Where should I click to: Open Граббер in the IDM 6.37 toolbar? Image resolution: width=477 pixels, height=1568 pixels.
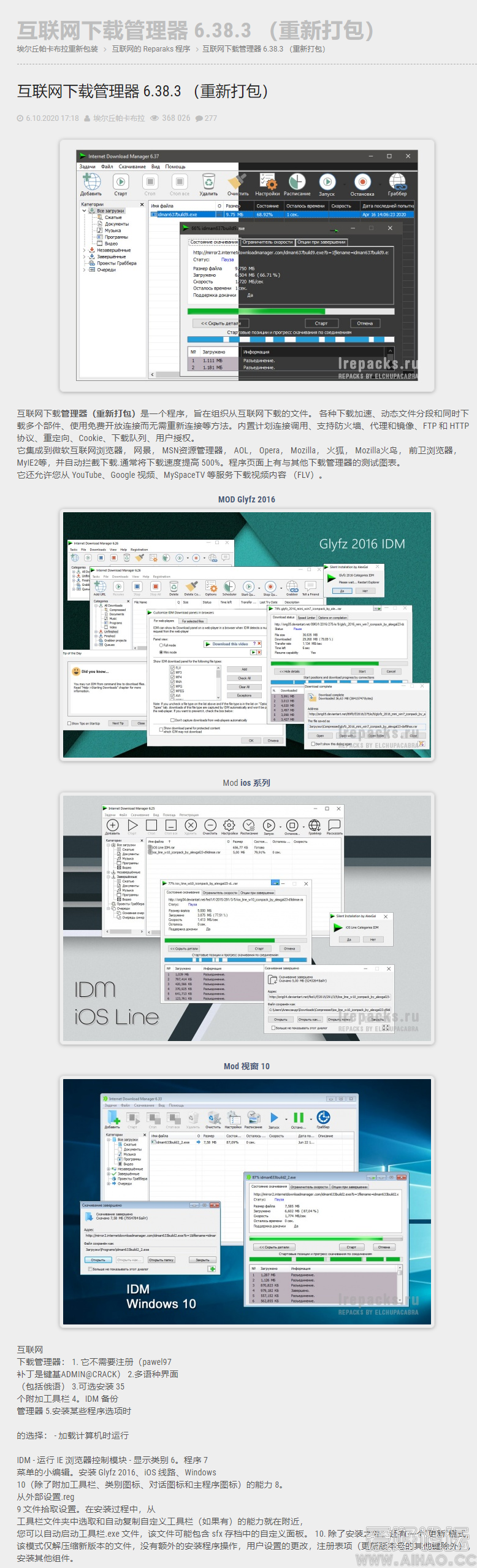(397, 182)
